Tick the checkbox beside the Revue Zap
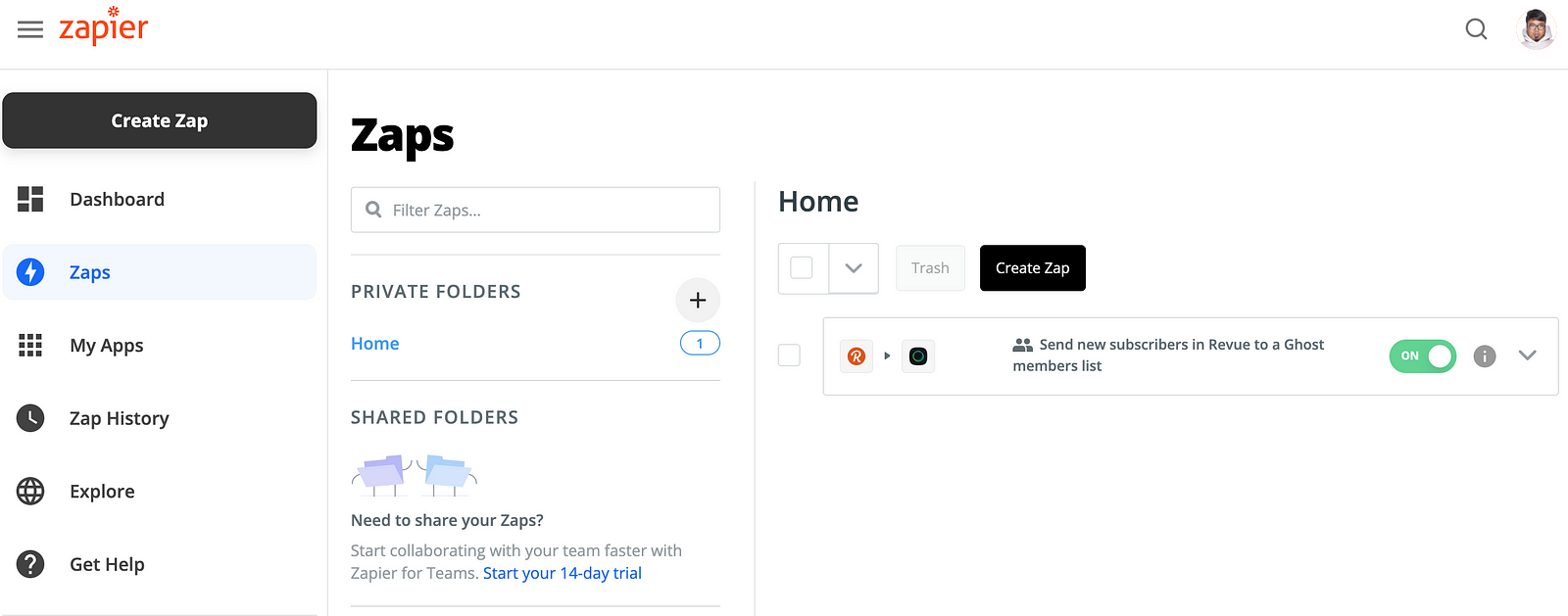This screenshot has height=616, width=1568. click(789, 355)
